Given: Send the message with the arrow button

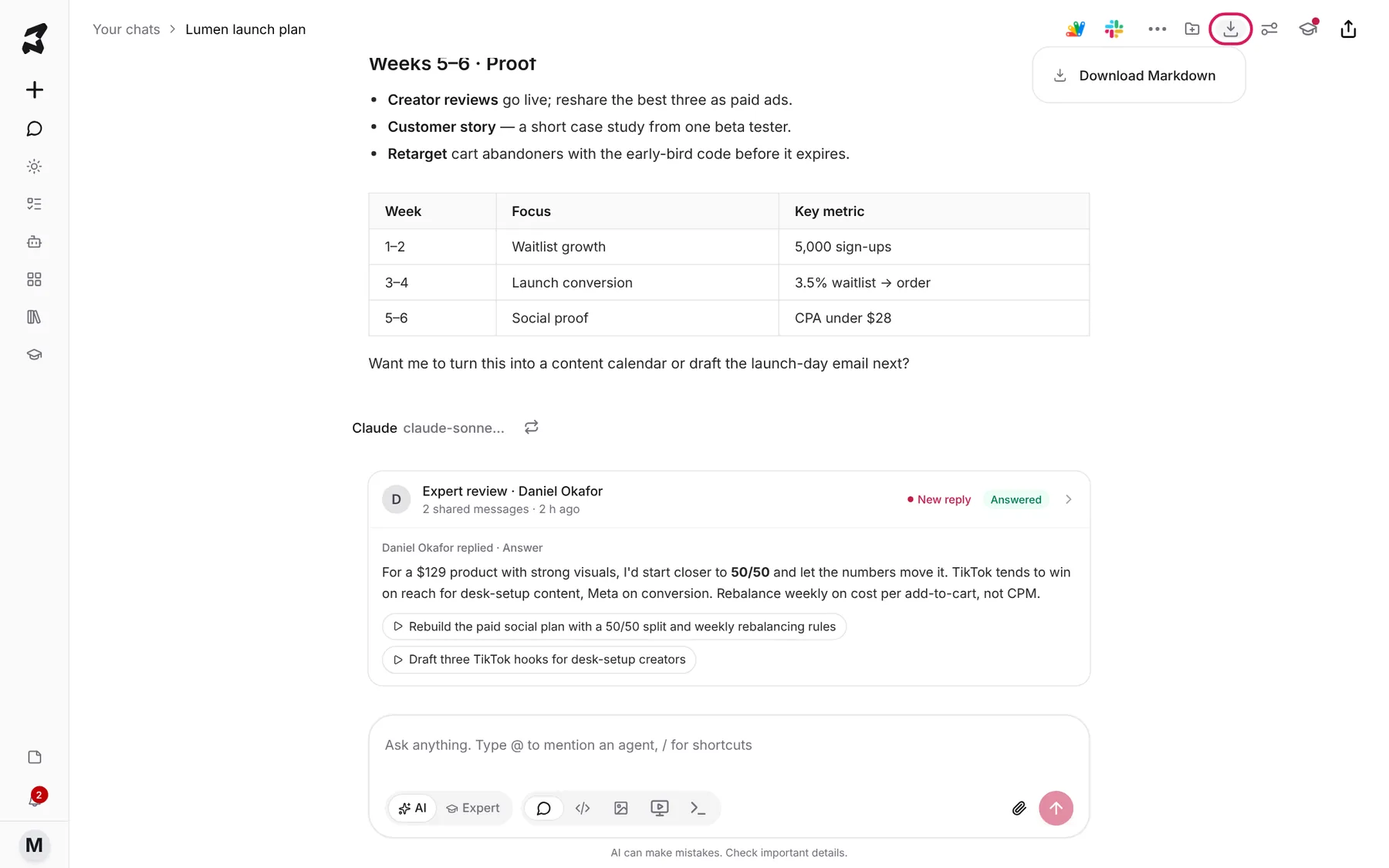Looking at the screenshot, I should [x=1056, y=808].
